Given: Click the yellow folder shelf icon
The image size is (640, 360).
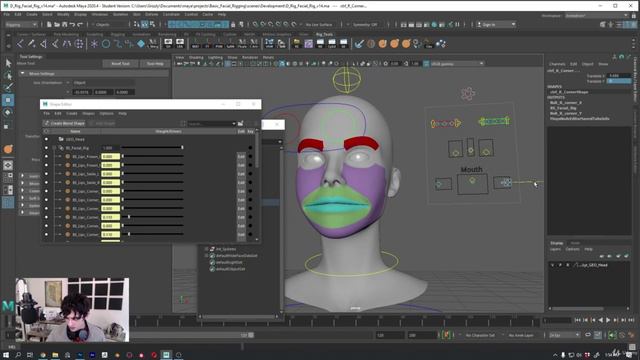Looking at the screenshot, I should point(297,44).
